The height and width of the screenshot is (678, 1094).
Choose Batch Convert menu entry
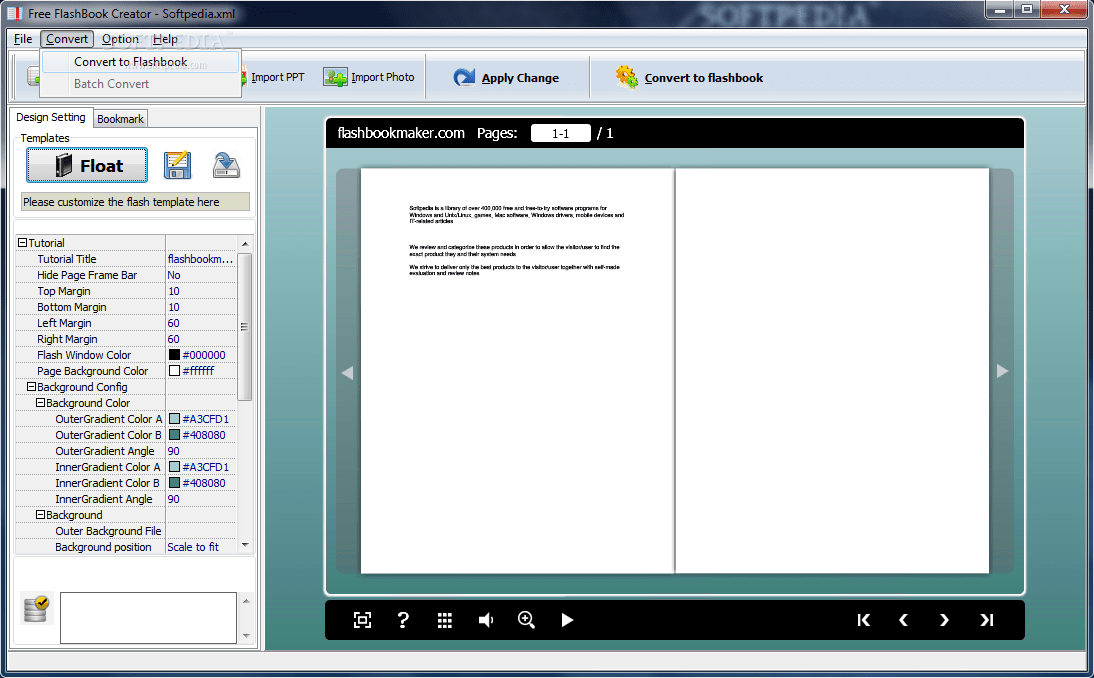(140, 84)
